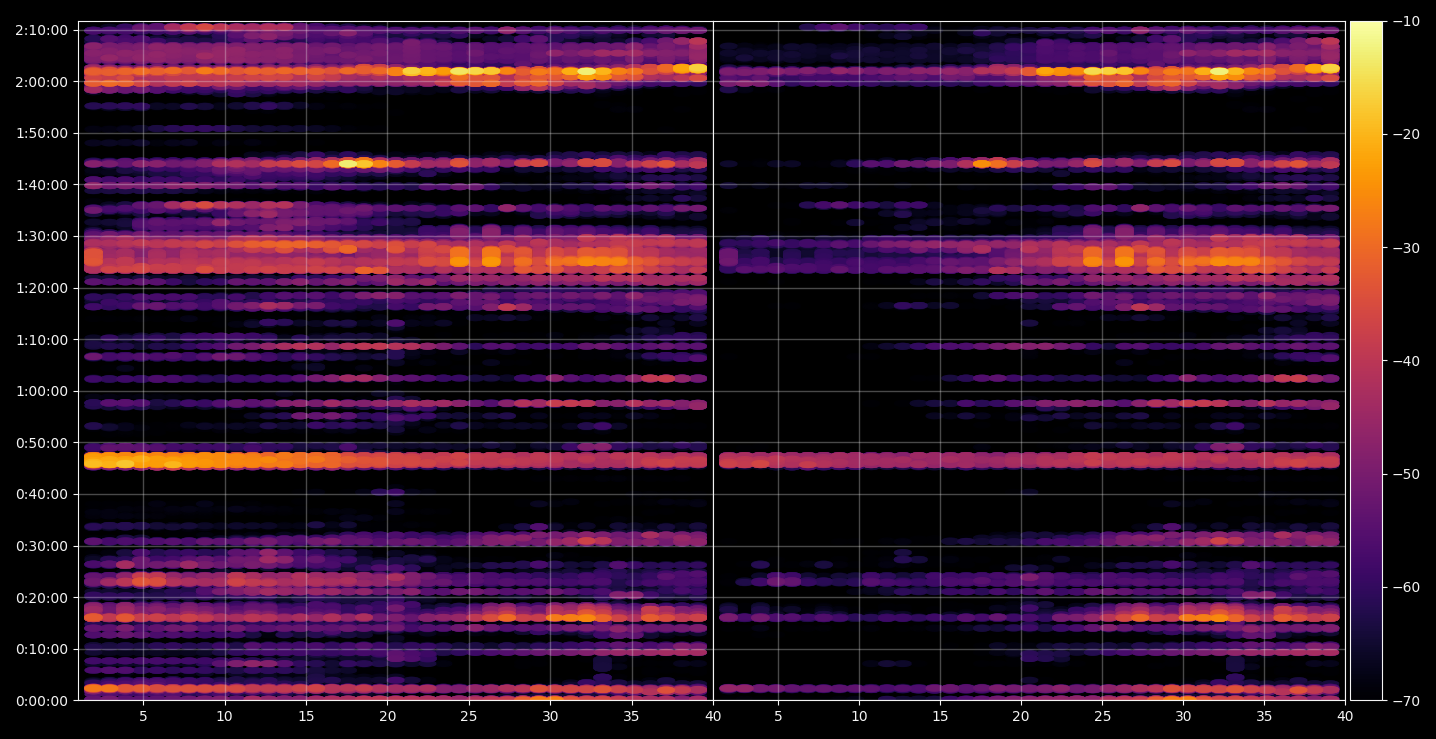Click the -70 colorbar tick label
Image resolution: width=1436 pixels, height=739 pixels.
pyautogui.click(x=1406, y=701)
